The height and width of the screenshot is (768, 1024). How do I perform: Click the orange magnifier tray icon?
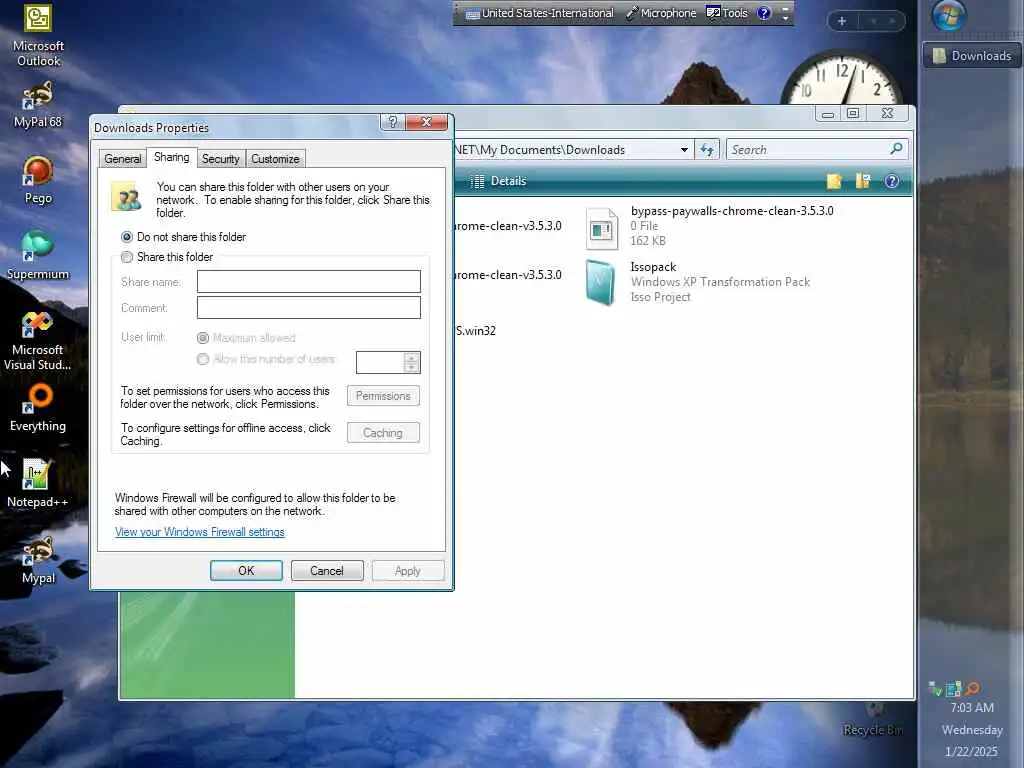[x=972, y=688]
